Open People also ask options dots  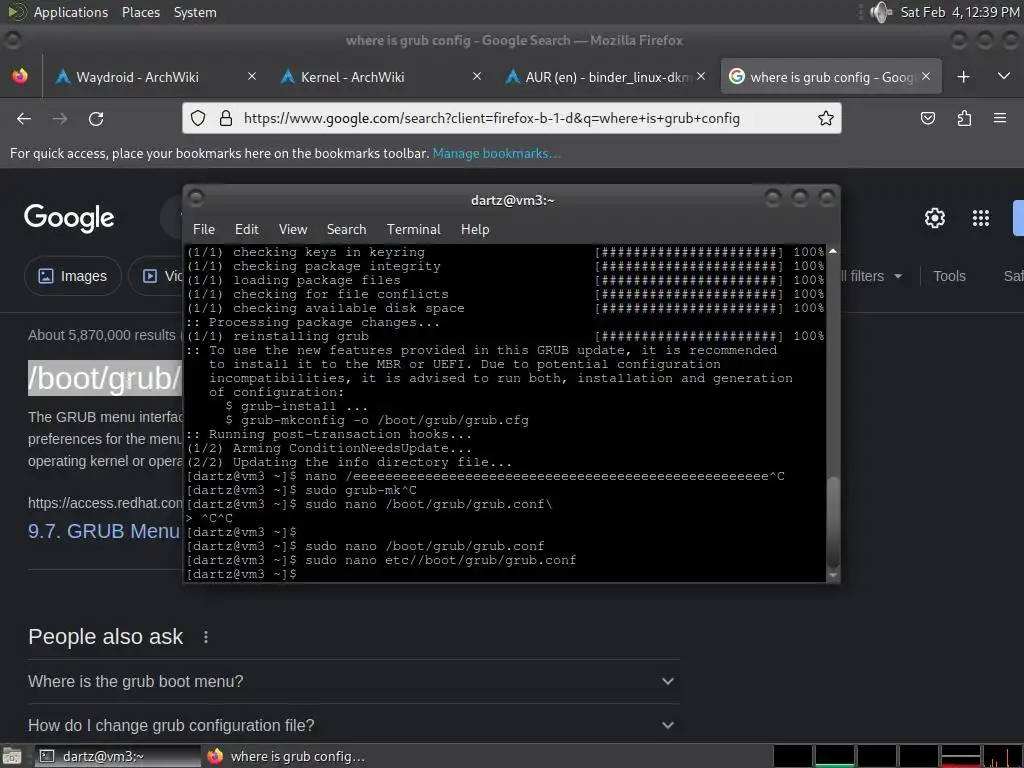[206, 637]
